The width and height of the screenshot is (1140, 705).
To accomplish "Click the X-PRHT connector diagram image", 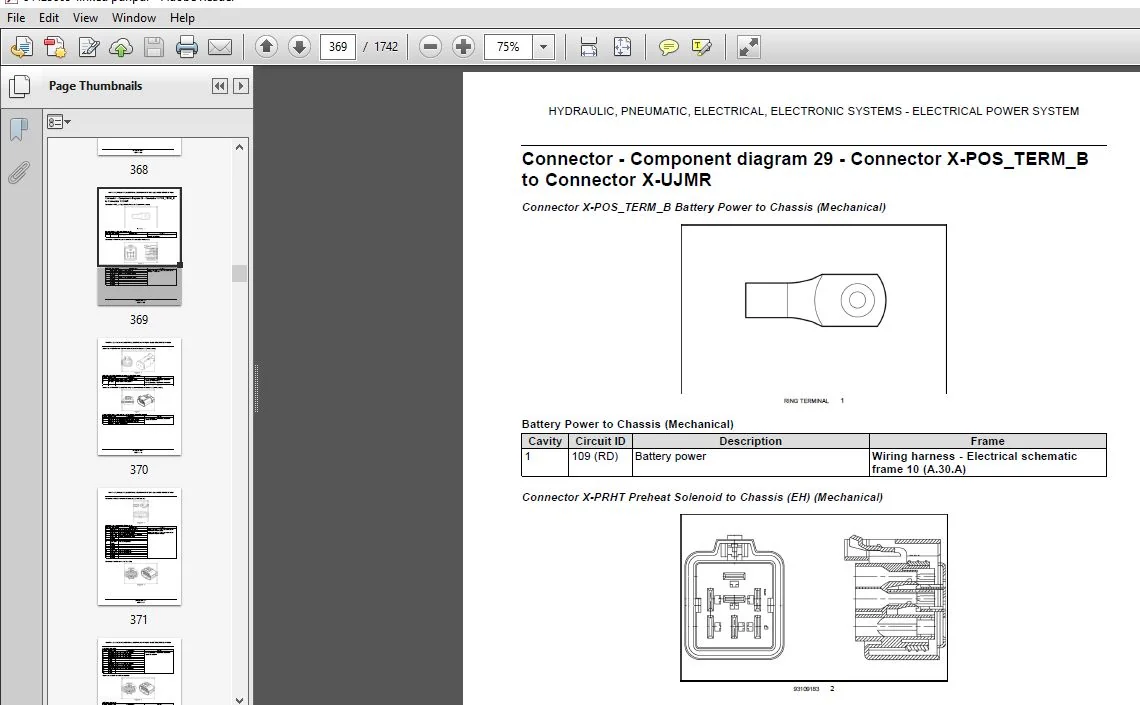I will click(x=814, y=597).
